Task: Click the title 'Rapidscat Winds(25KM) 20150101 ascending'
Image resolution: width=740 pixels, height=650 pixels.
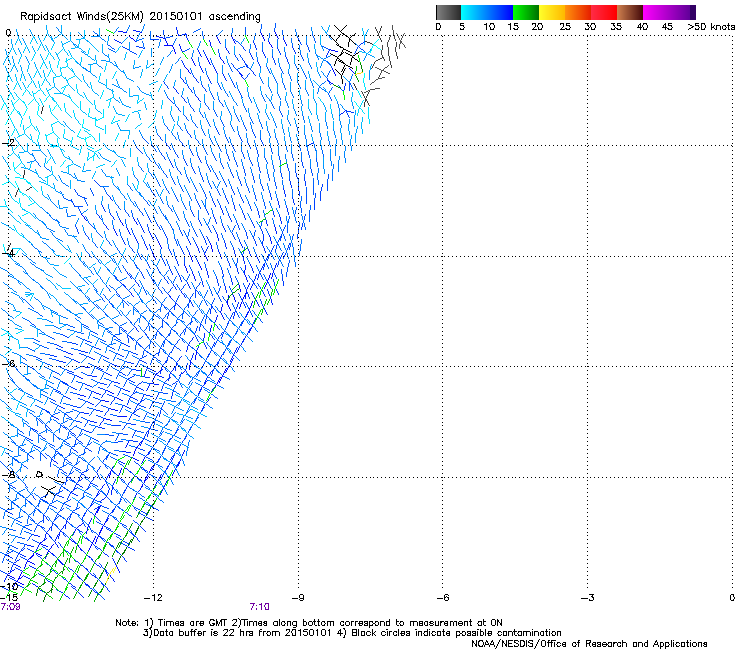Action: pyautogui.click(x=140, y=17)
